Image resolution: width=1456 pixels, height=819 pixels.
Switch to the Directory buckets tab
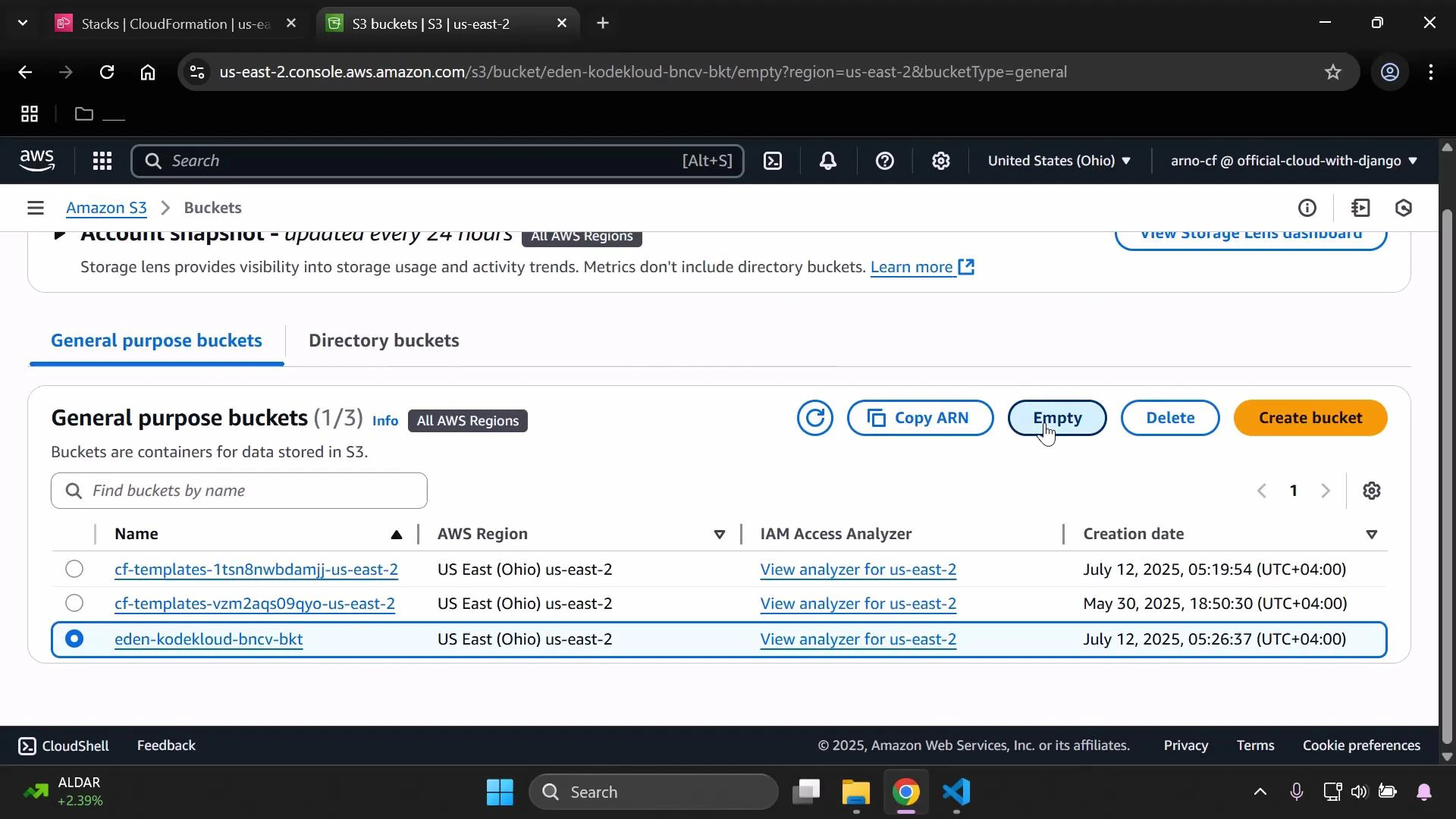(384, 340)
